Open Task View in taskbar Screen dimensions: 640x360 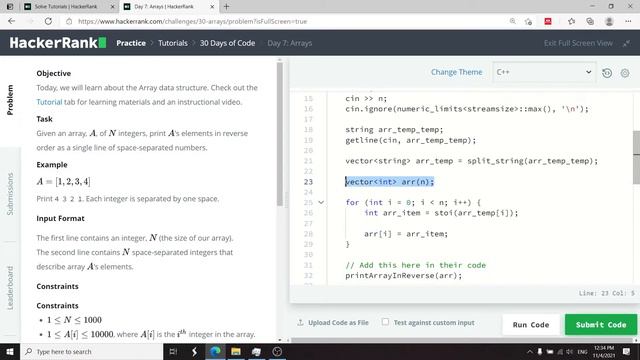click(173, 351)
